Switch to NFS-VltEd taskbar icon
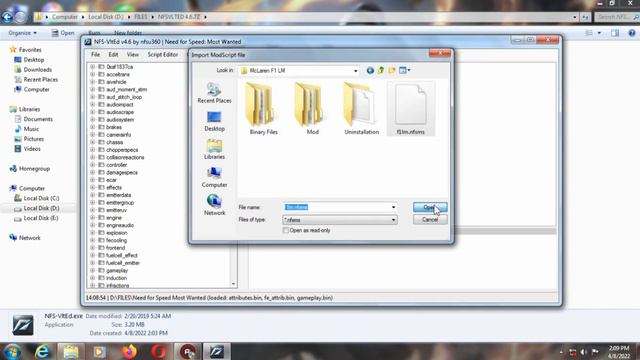 (217, 351)
